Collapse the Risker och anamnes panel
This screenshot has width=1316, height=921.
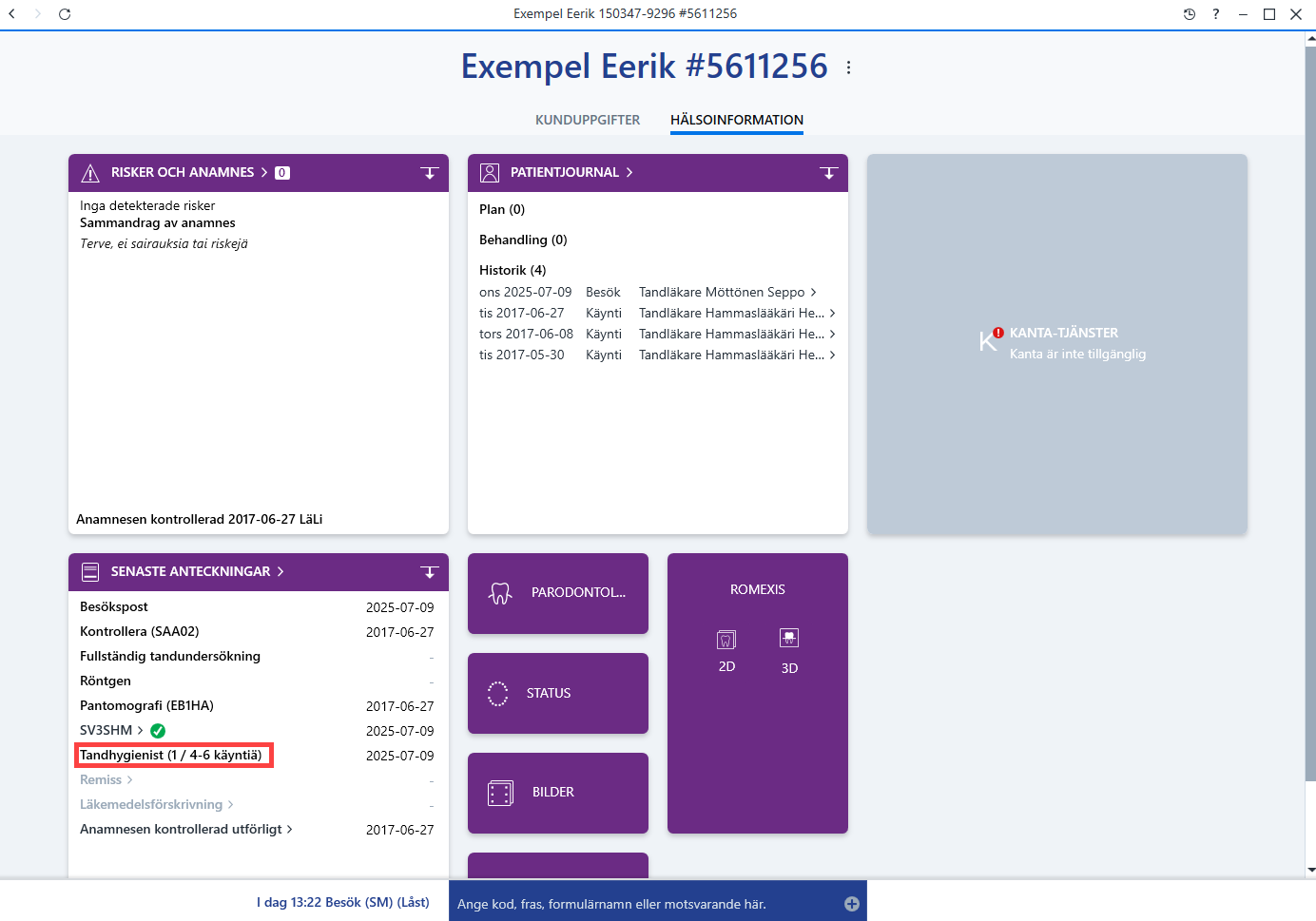click(429, 173)
